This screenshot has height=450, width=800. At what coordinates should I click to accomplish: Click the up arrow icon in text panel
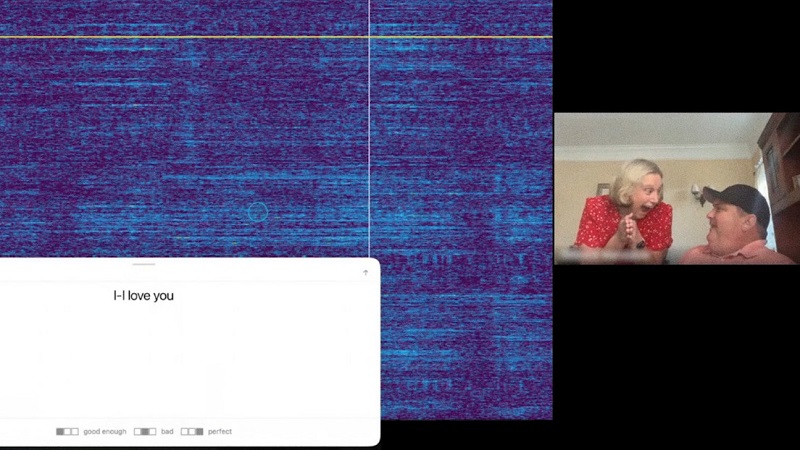pos(365,273)
